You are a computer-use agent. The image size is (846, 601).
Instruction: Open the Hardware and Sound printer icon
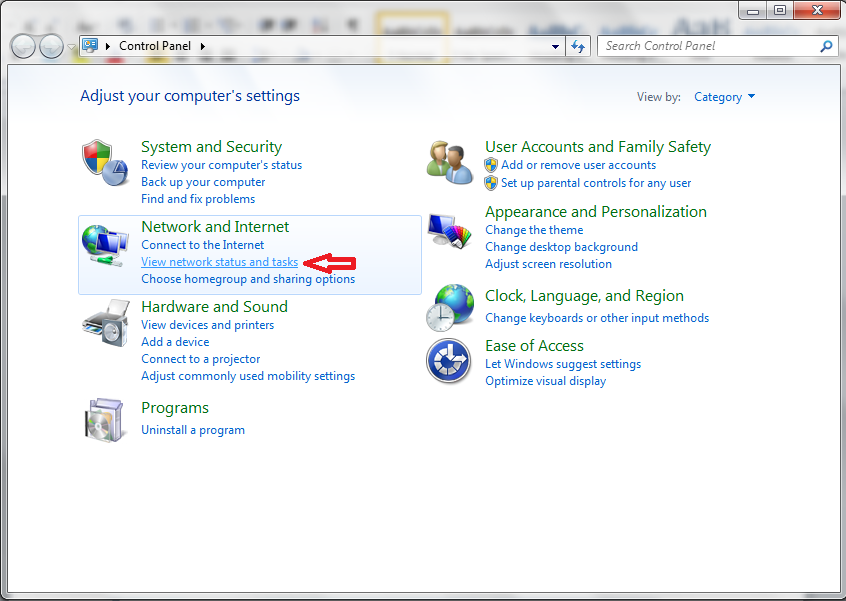coord(104,323)
